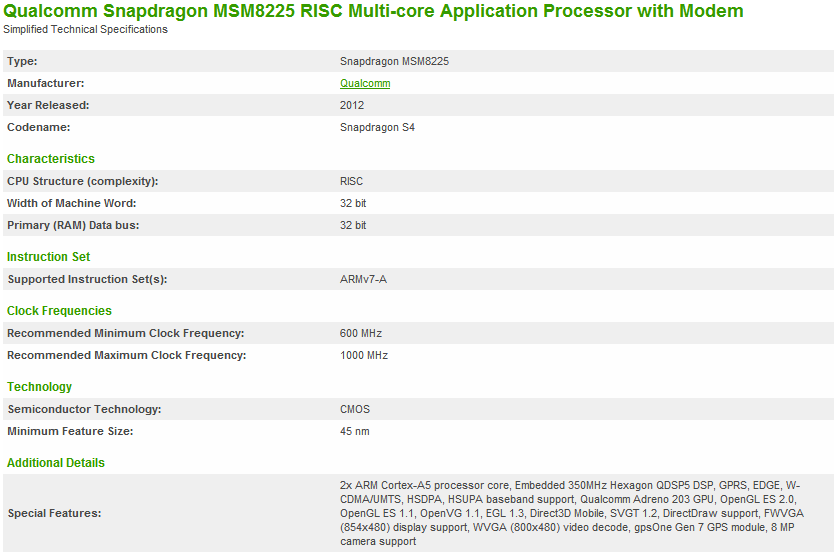
Task: Select the '32 bit' machine word value
Action: (353, 203)
